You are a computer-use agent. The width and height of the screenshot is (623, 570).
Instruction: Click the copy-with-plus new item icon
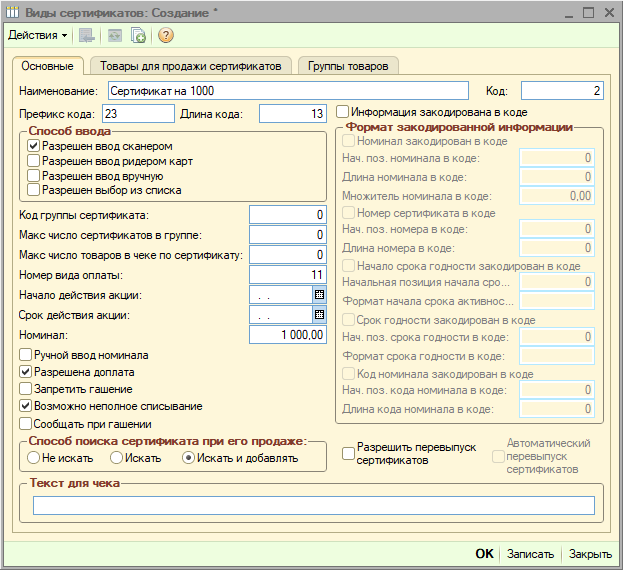click(138, 35)
